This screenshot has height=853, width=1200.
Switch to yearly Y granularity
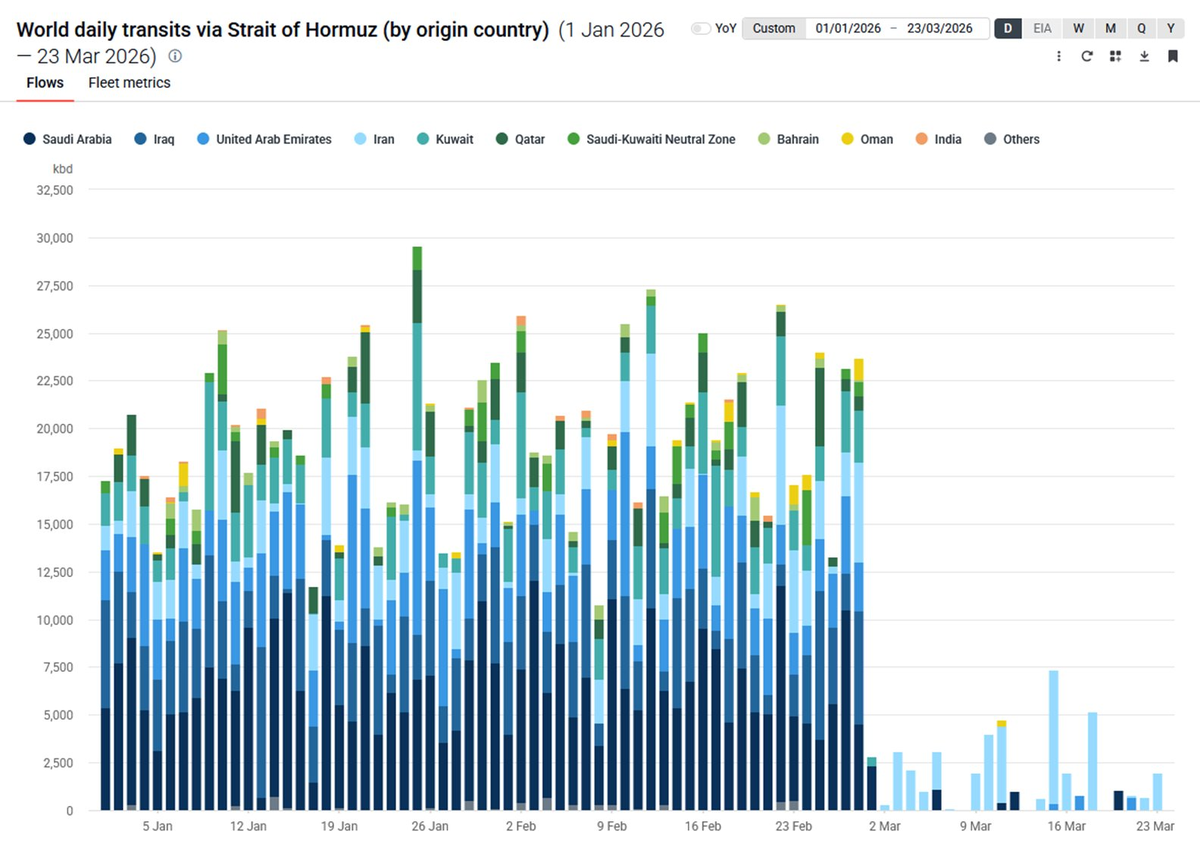pos(1171,29)
